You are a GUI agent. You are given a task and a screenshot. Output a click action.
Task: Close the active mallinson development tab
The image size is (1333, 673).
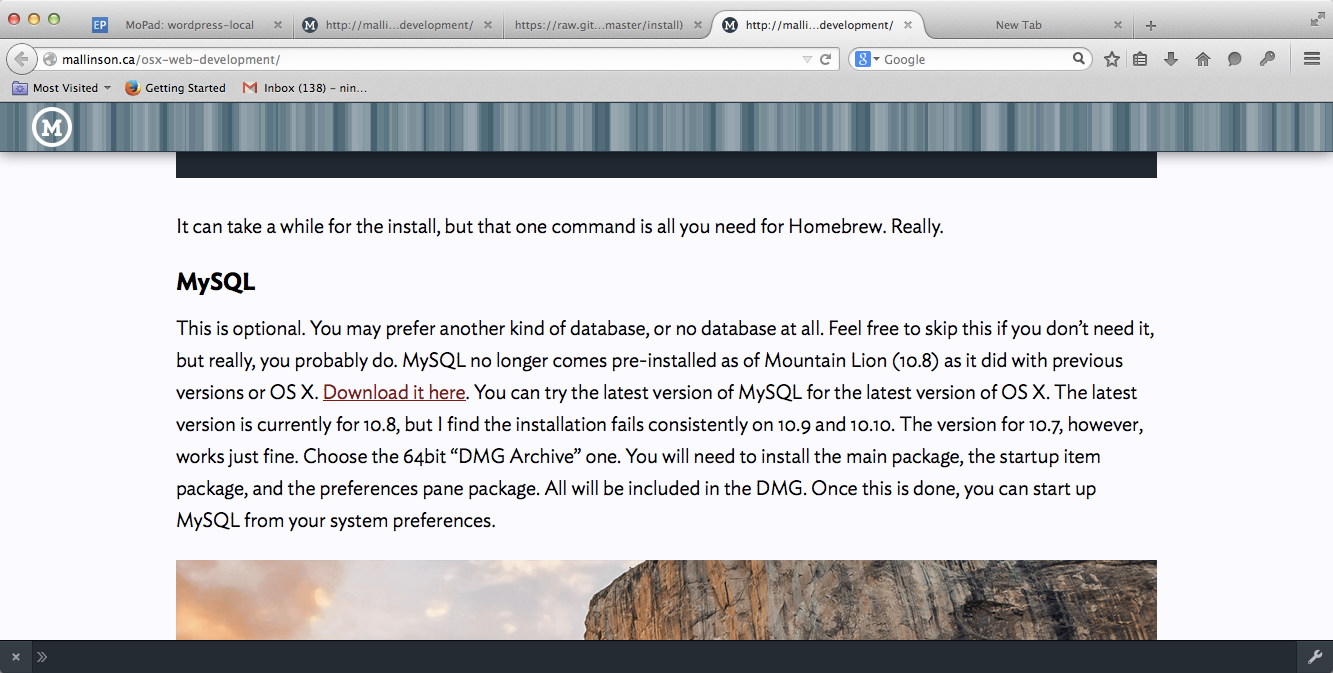pos(908,25)
